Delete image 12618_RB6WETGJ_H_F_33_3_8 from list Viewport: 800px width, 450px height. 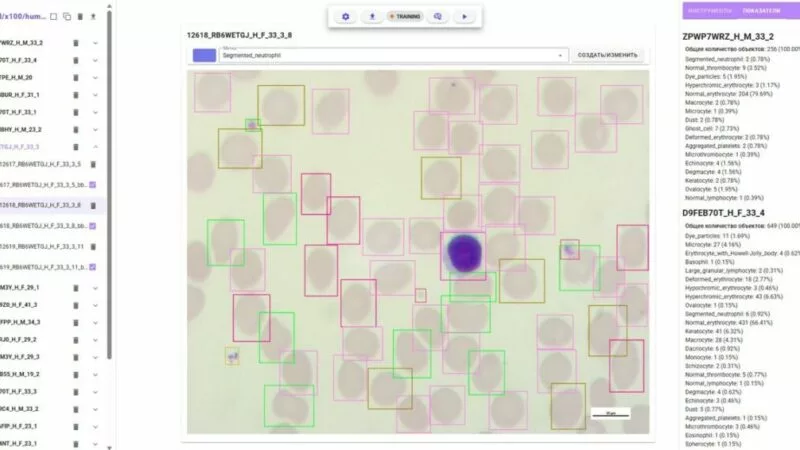(x=93, y=205)
